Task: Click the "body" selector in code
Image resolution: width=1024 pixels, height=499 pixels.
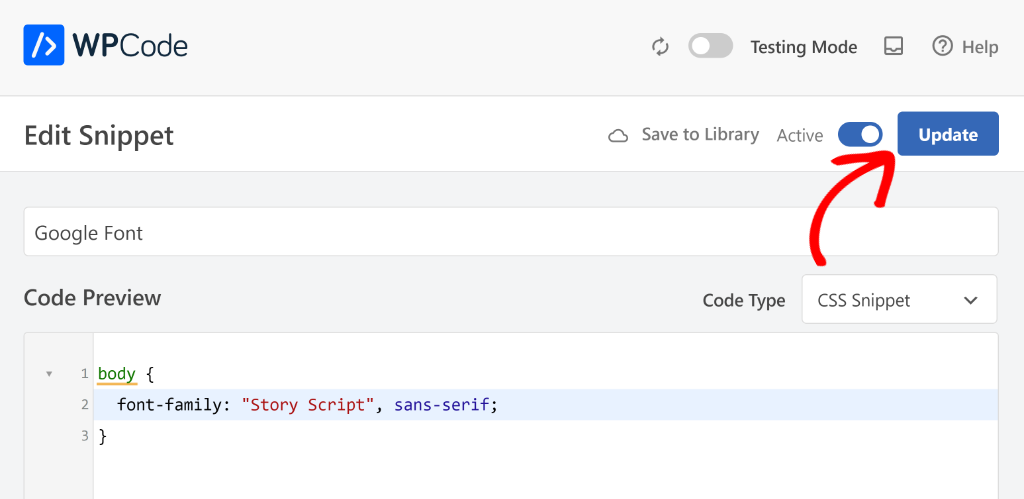Action: [x=117, y=374]
